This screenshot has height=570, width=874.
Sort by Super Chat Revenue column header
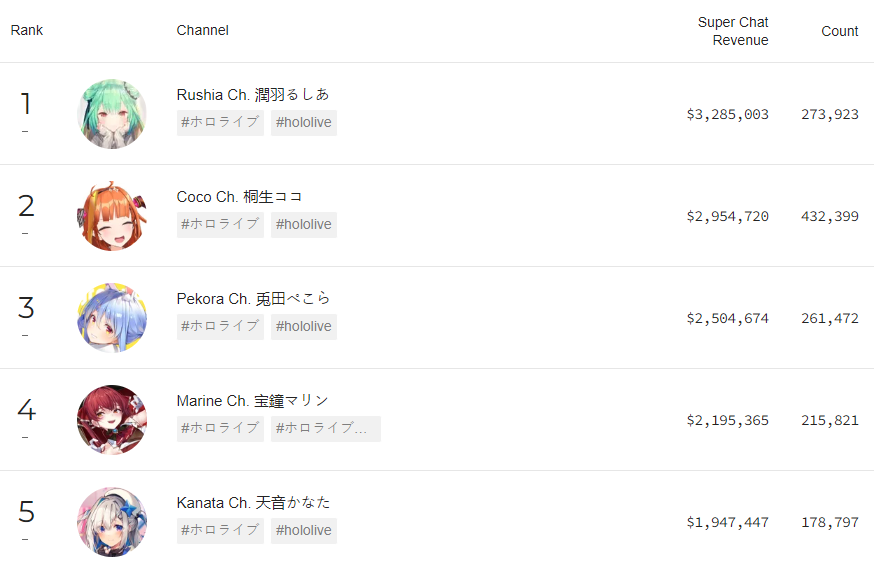[x=733, y=31]
